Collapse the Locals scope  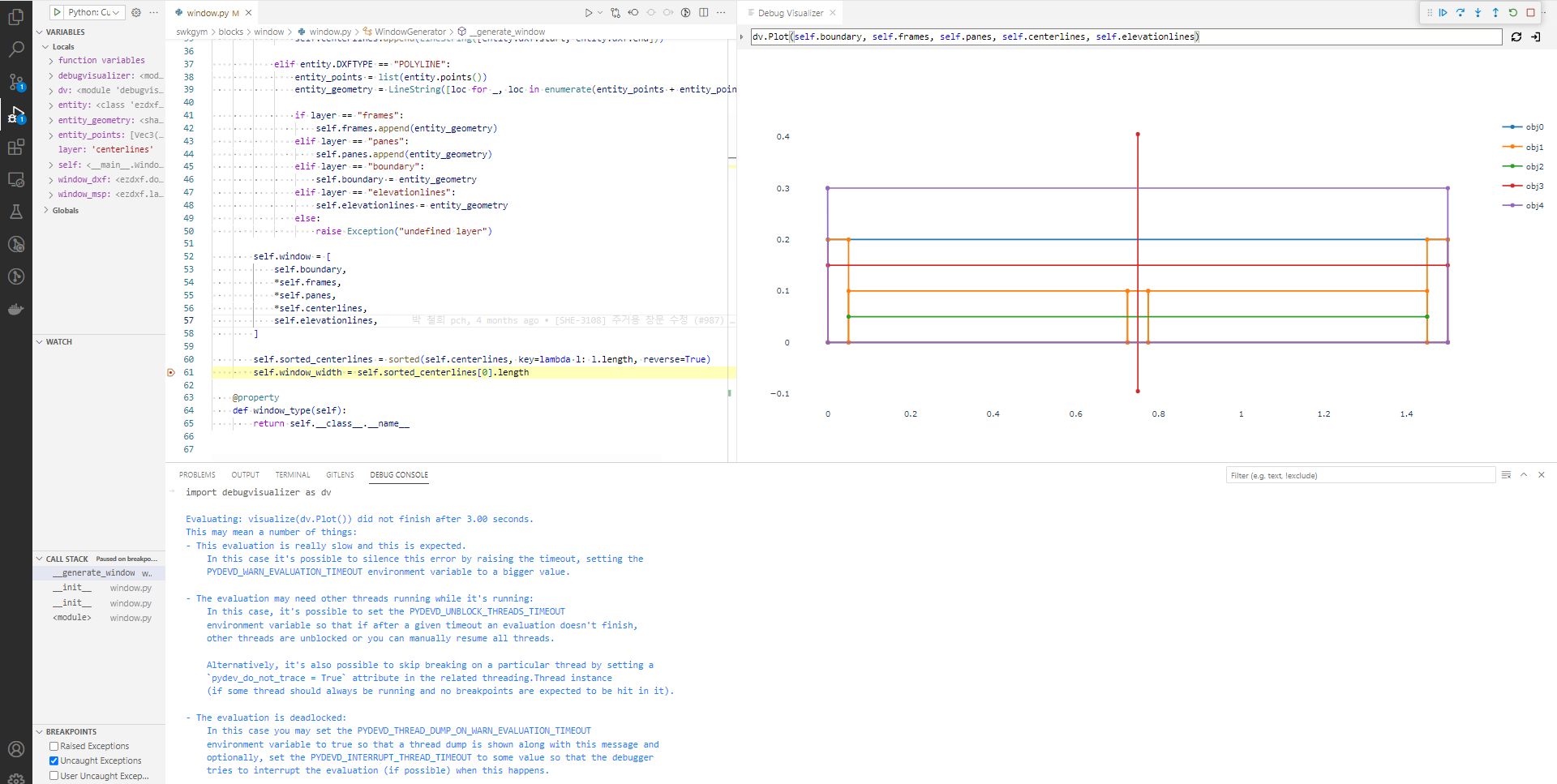click(46, 47)
